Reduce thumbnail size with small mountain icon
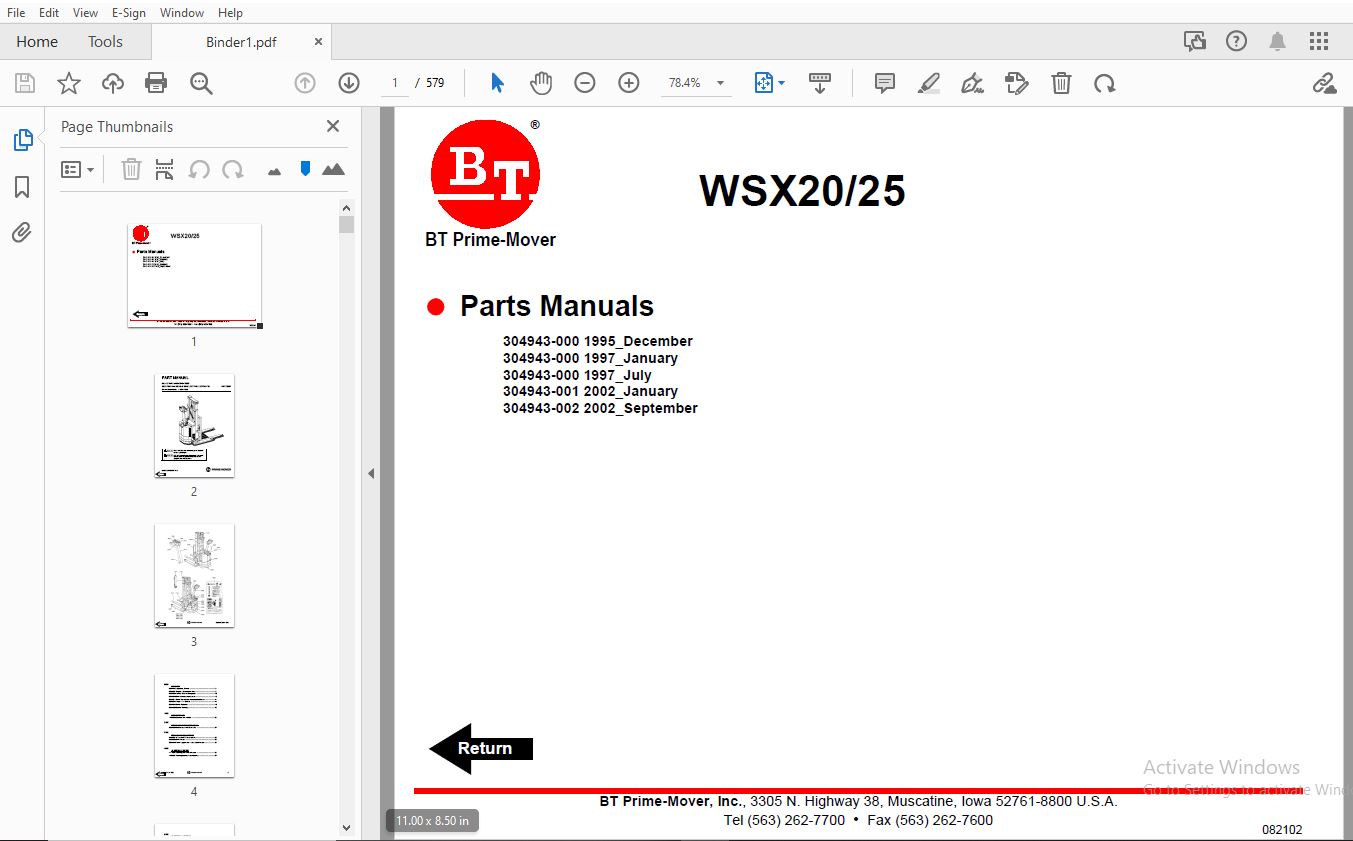The width and height of the screenshot is (1353, 841). click(275, 171)
